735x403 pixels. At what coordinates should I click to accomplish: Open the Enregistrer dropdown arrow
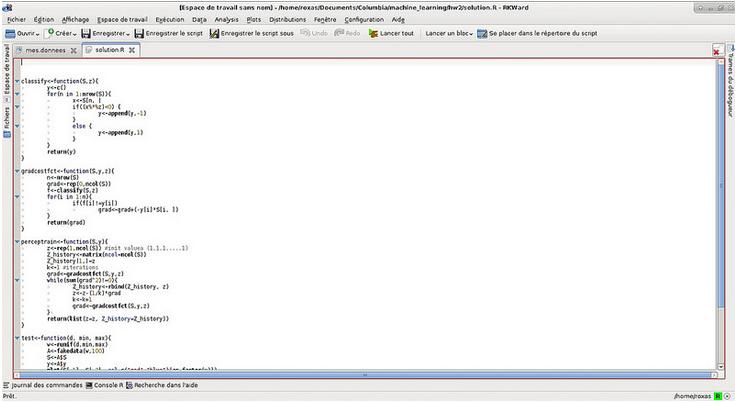(128, 34)
